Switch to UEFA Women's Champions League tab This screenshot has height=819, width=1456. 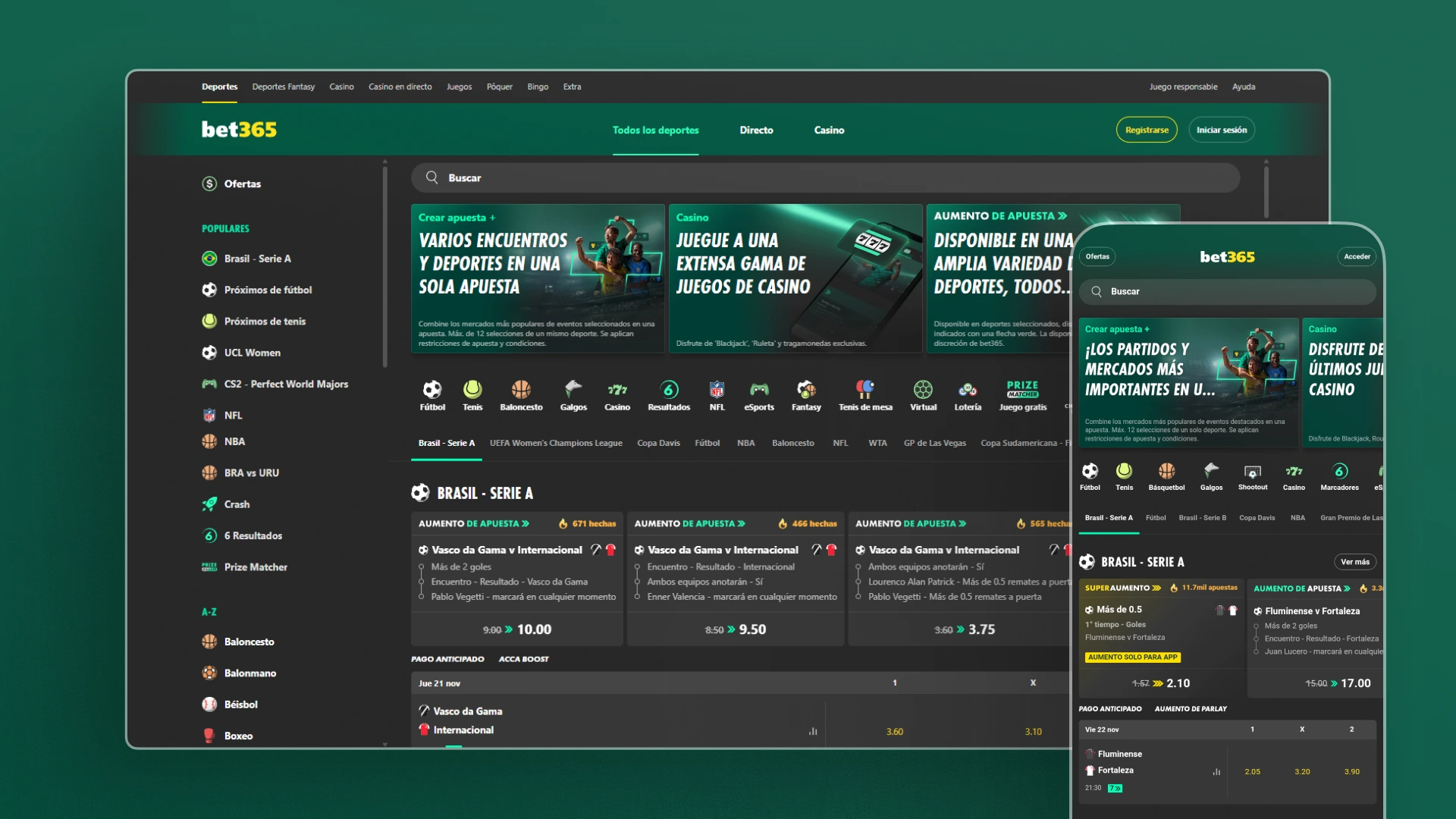[556, 443]
